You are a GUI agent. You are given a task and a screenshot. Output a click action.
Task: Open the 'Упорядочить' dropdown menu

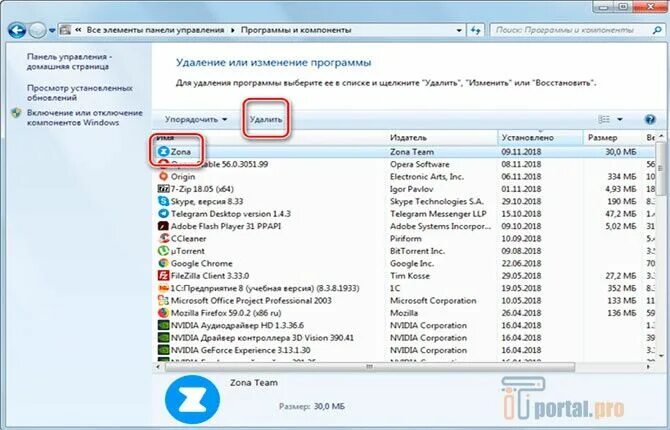click(x=196, y=119)
